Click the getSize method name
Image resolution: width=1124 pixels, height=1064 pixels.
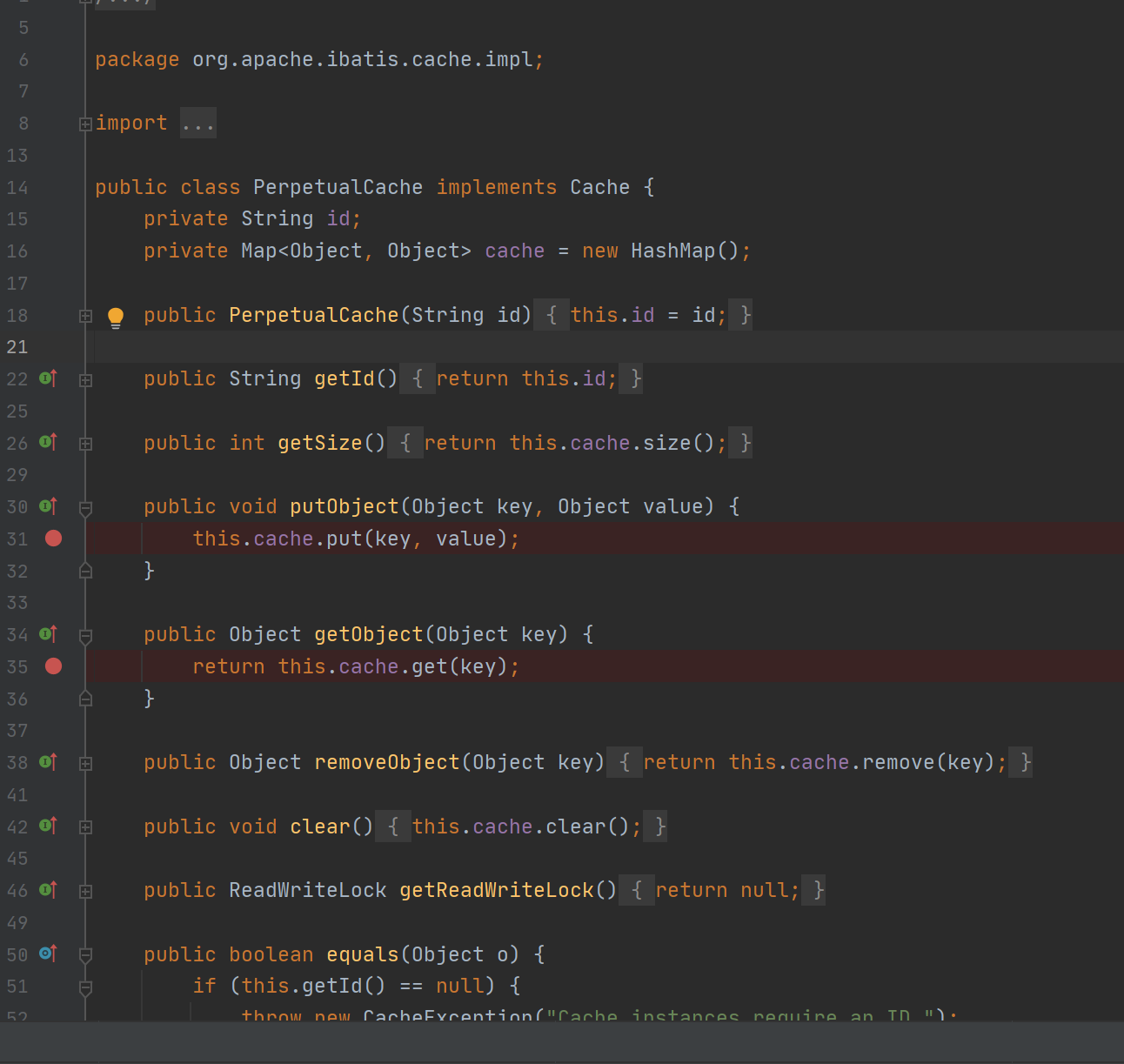click(x=319, y=443)
